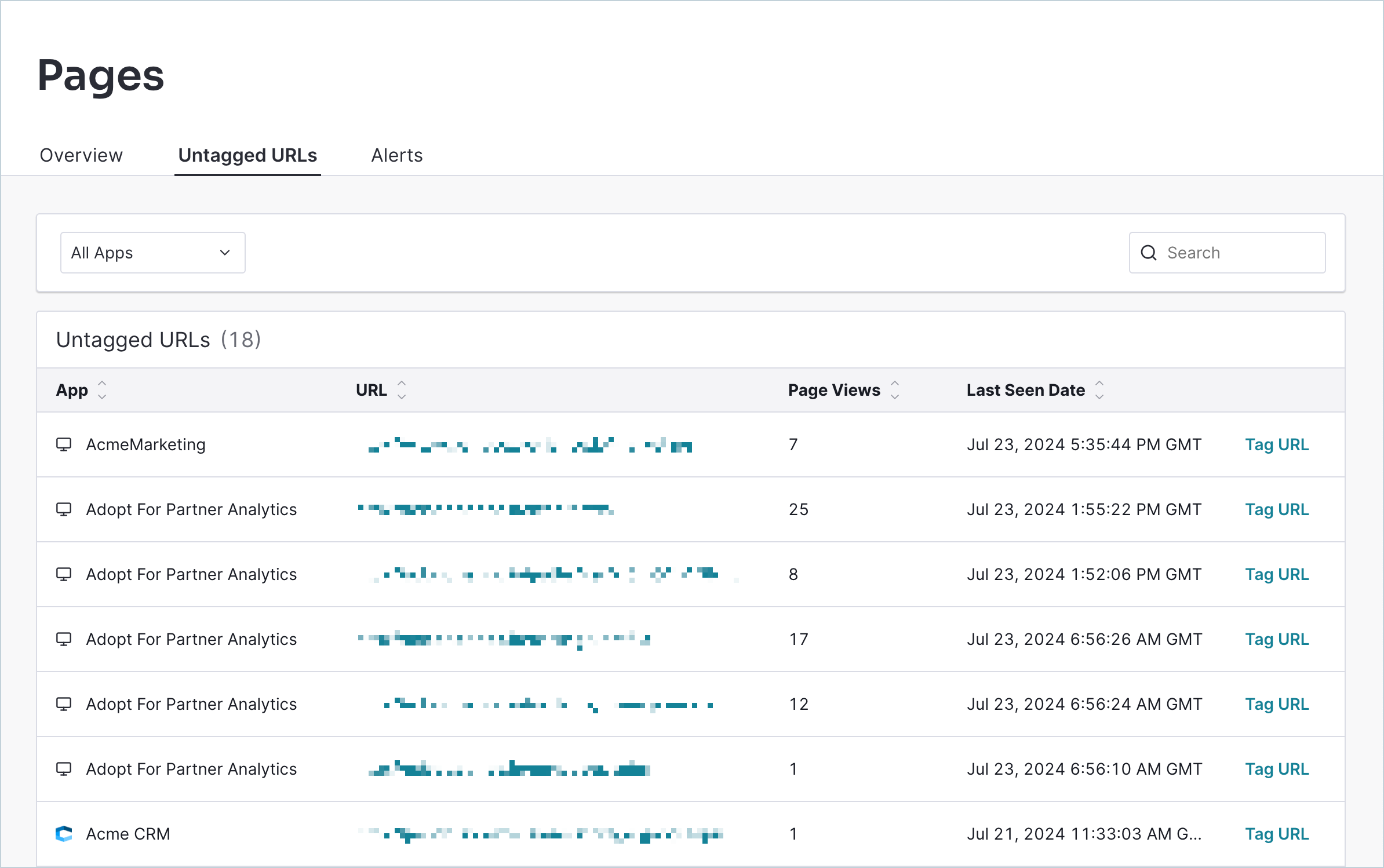Tag URL for 1:52:06 PM row
1384x868 pixels.
(1277, 574)
